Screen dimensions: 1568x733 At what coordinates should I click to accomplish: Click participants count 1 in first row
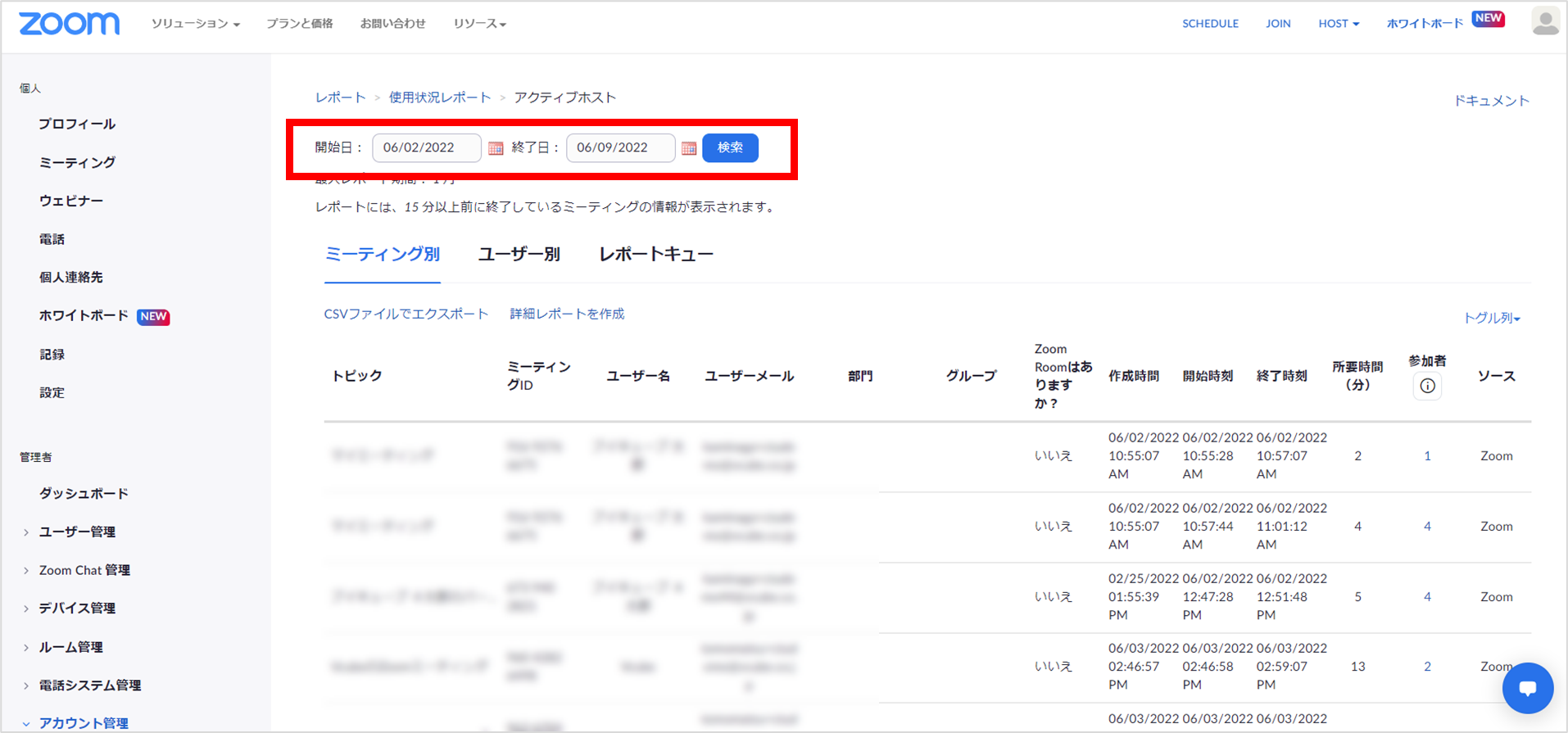point(1427,456)
